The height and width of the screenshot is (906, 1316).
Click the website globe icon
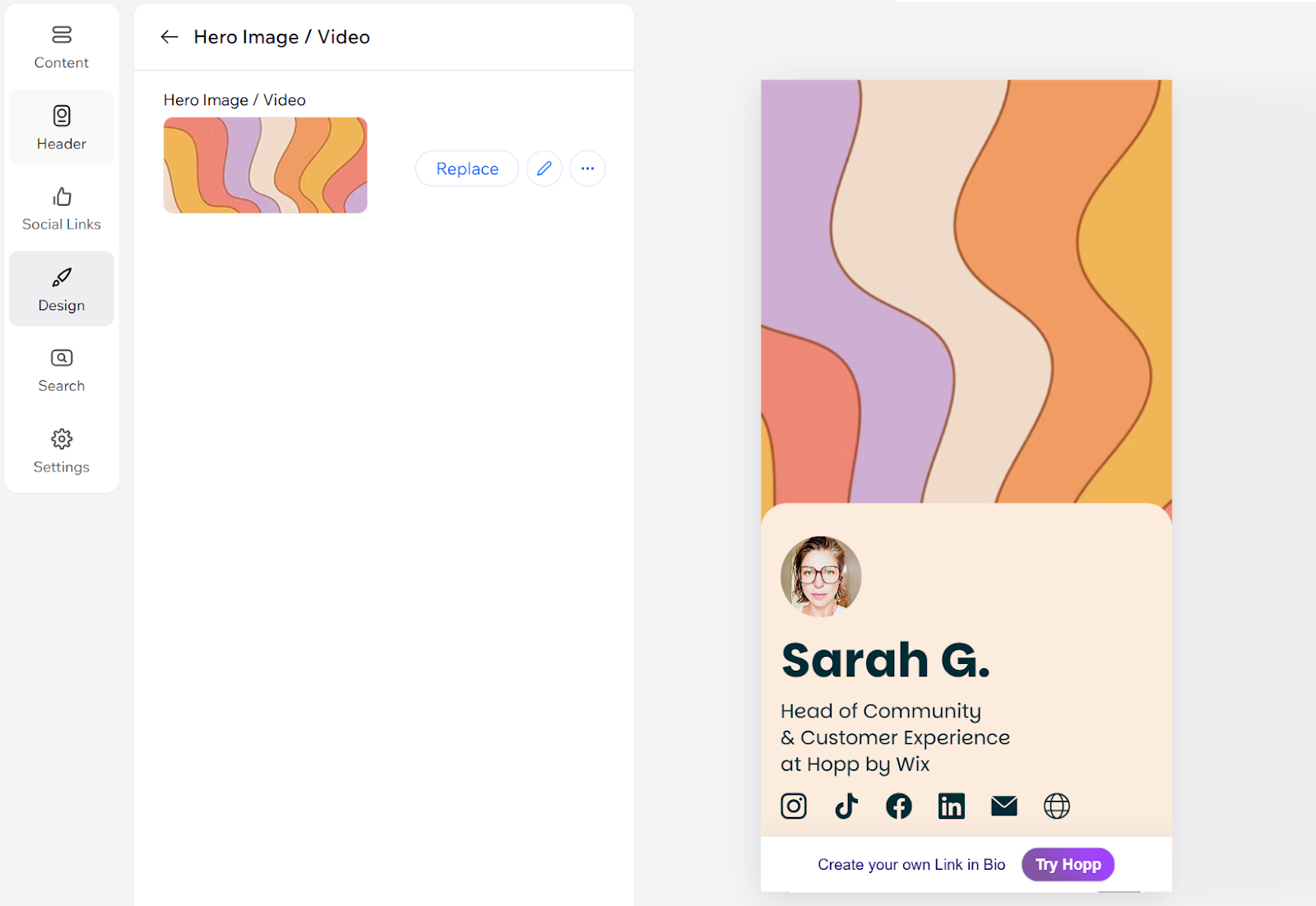[1057, 806]
